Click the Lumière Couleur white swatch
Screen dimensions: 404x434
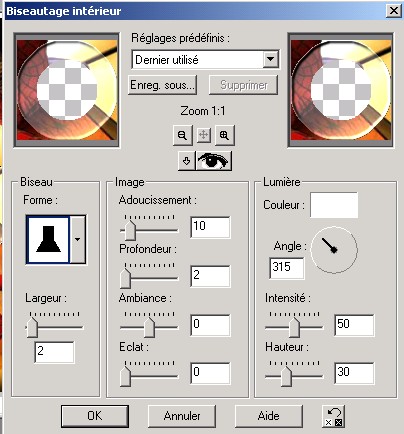point(334,205)
